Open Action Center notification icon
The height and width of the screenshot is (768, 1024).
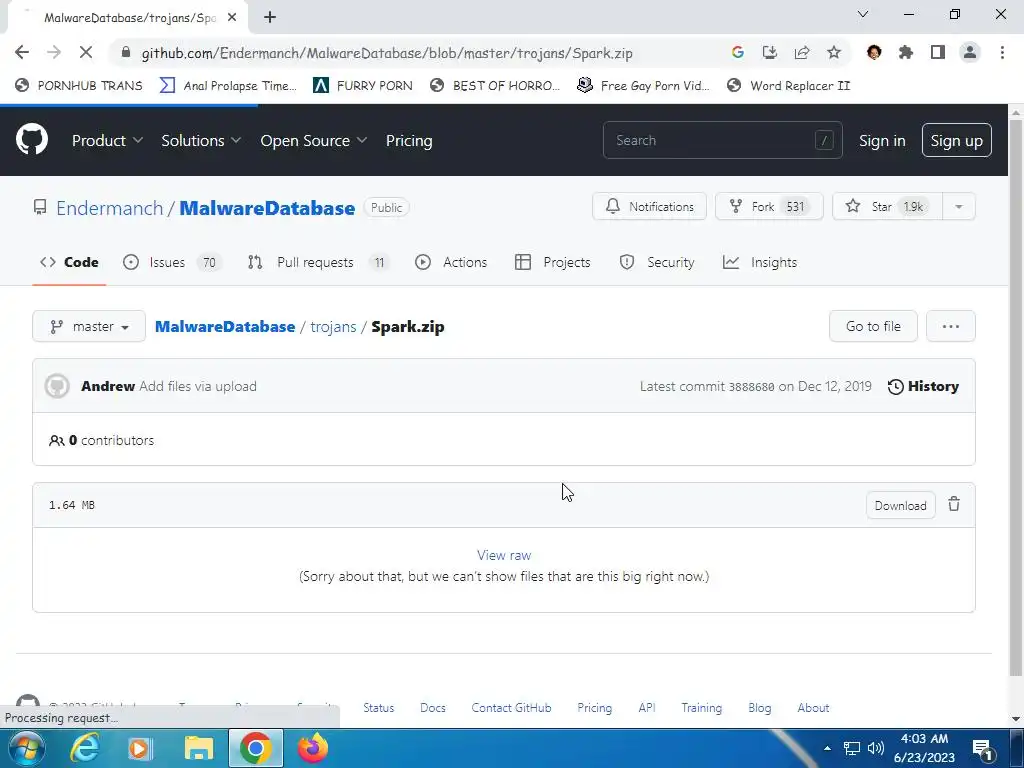point(982,748)
